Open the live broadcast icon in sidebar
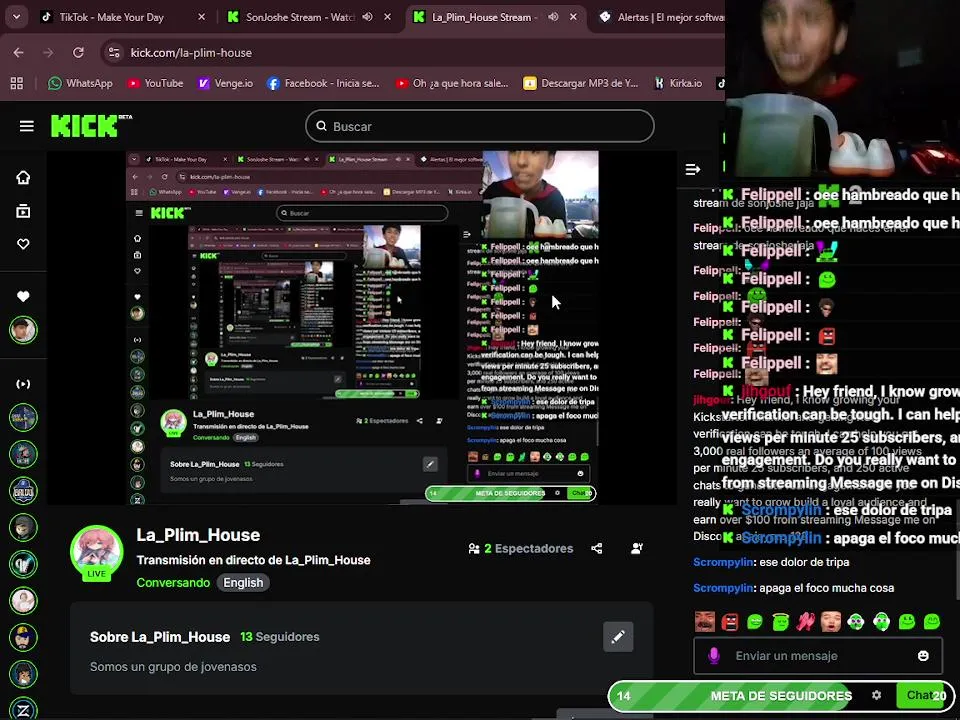The height and width of the screenshot is (720, 960). (x=23, y=384)
